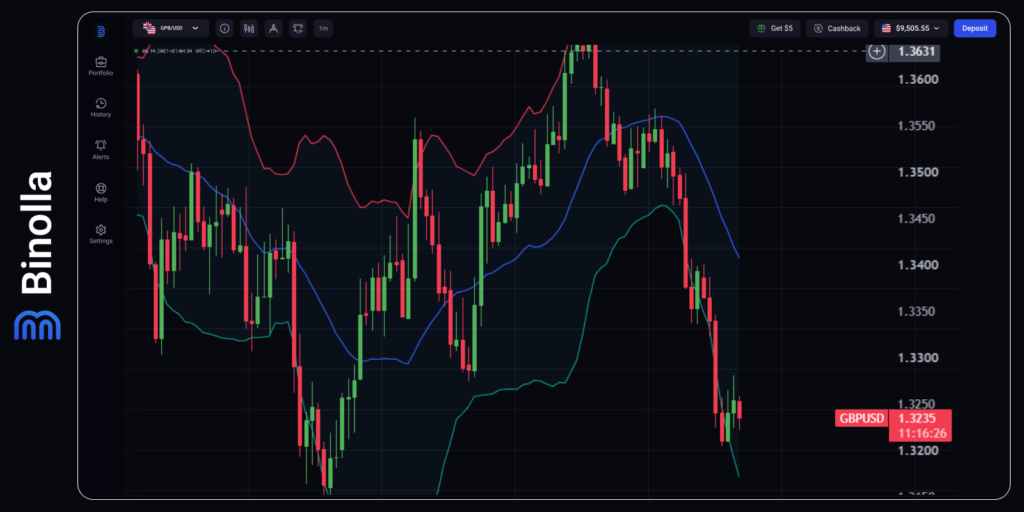Viewport: 1024px width, 512px height.
Task: Open the Cashback button
Action: pos(837,28)
